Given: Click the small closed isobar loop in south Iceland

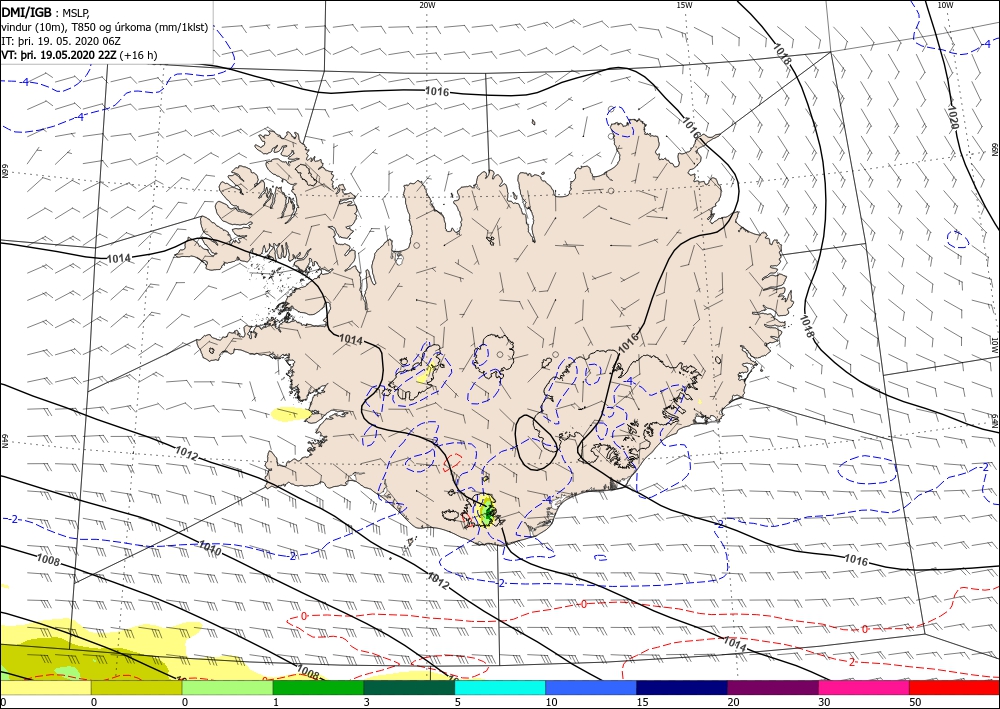Looking at the screenshot, I should tap(536, 442).
